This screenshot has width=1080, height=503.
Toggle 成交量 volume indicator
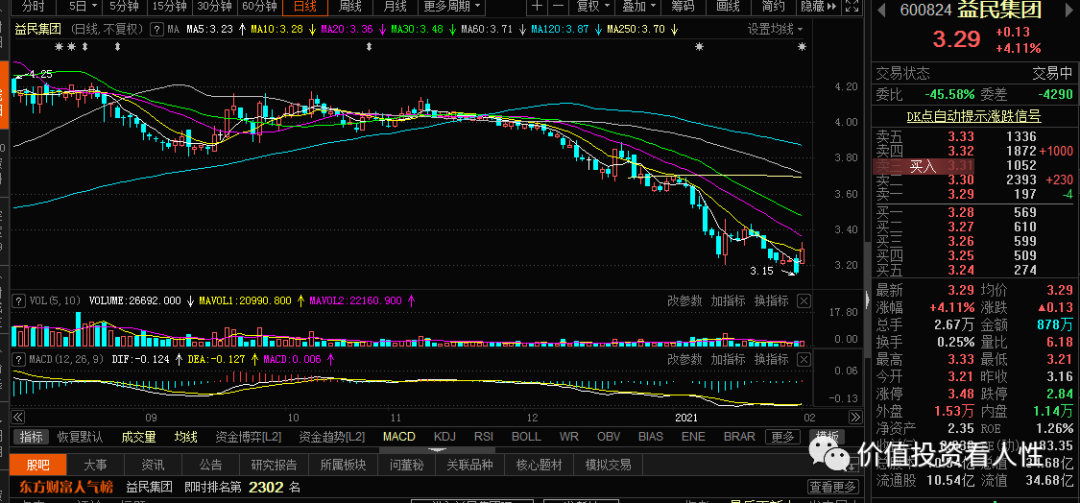138,437
